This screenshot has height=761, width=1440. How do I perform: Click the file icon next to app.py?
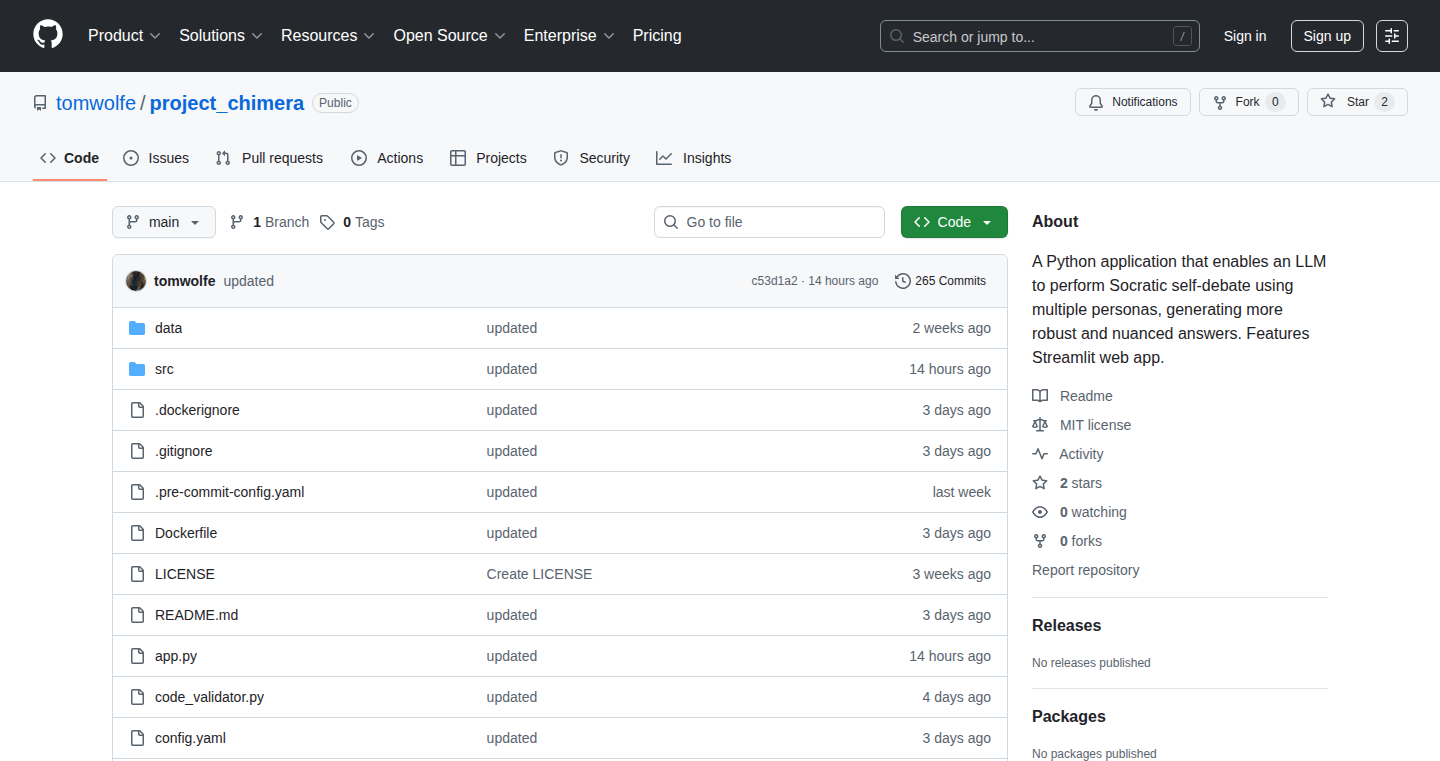(x=137, y=656)
